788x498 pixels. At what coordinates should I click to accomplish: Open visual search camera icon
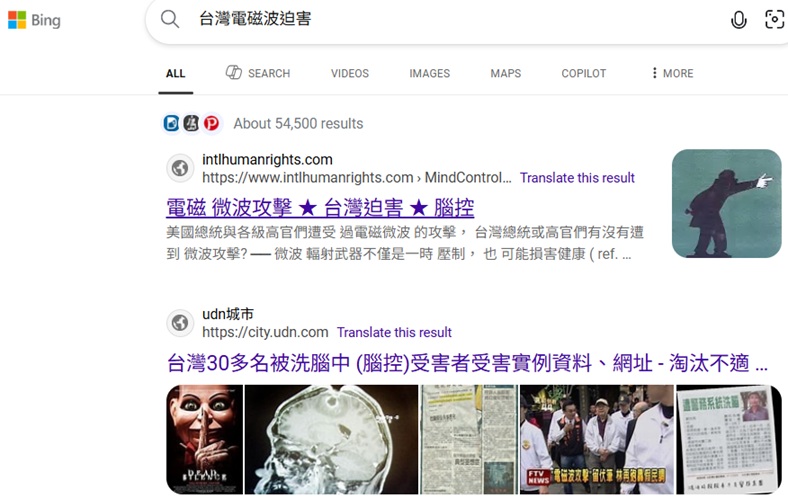pyautogui.click(x=774, y=20)
